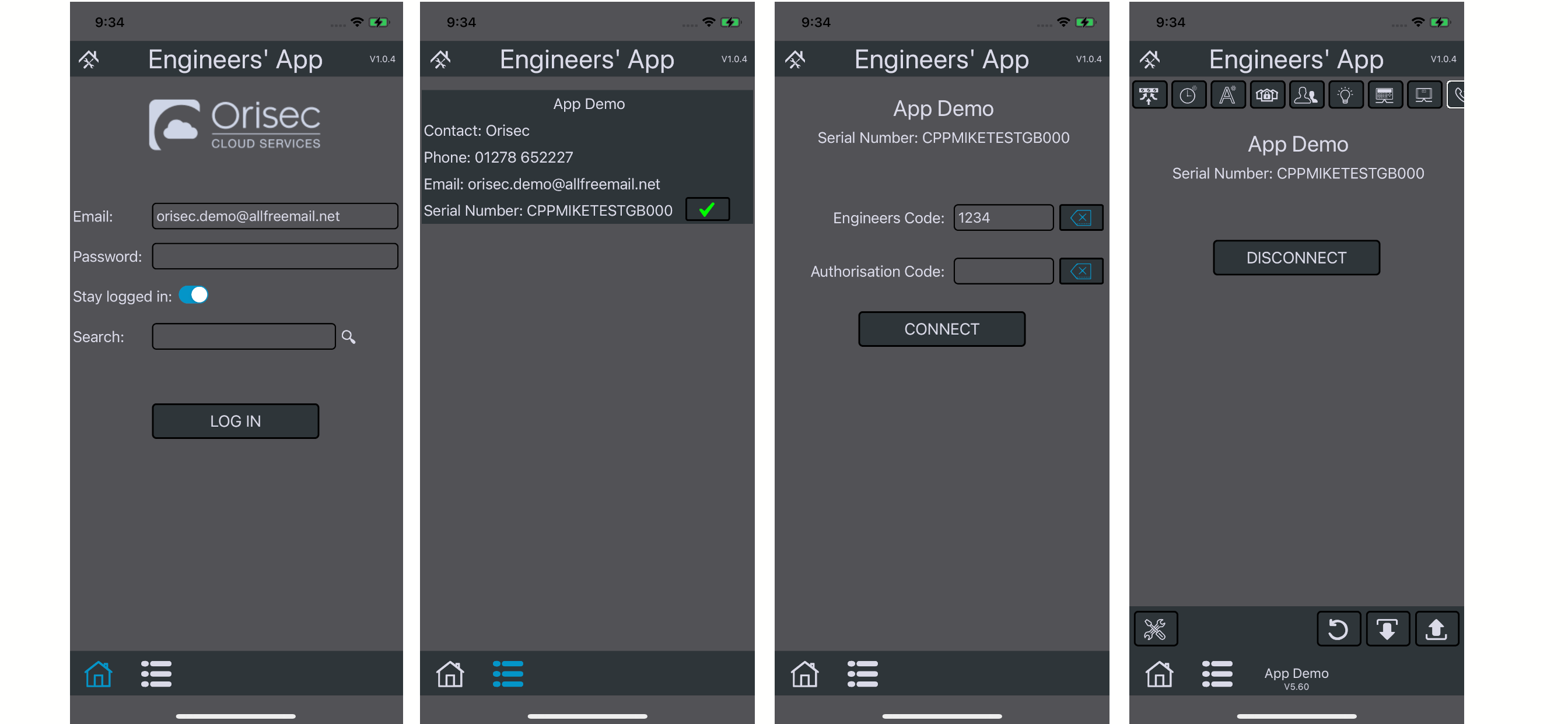1568x724 pixels.
Task: Tap the green checkmark next to the Serial Number
Action: tap(708, 209)
